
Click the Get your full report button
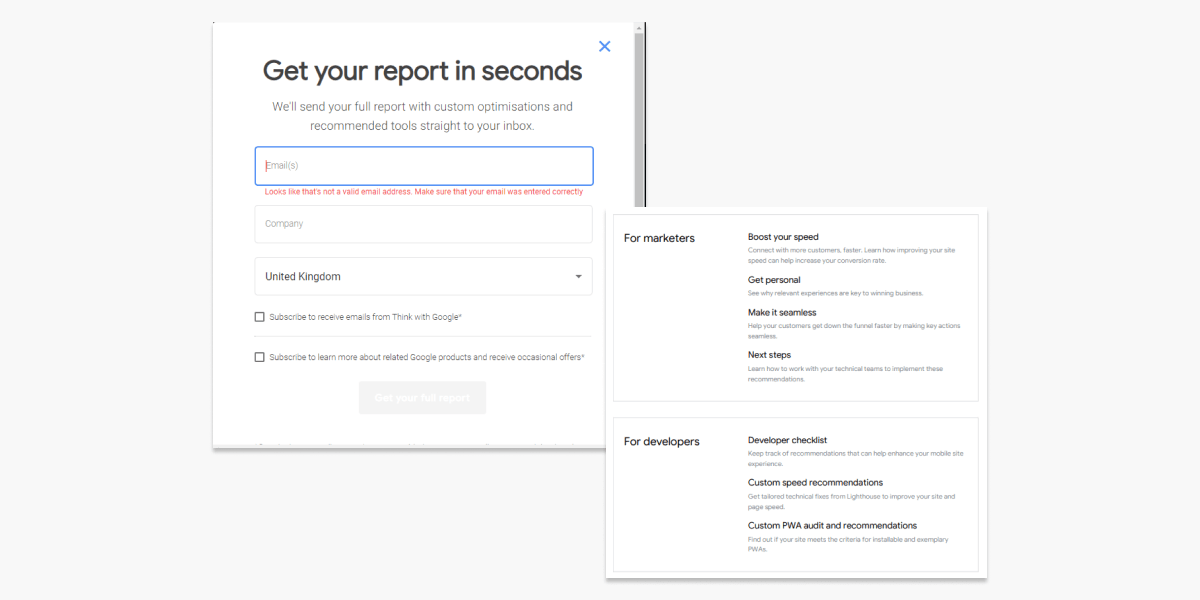click(422, 397)
